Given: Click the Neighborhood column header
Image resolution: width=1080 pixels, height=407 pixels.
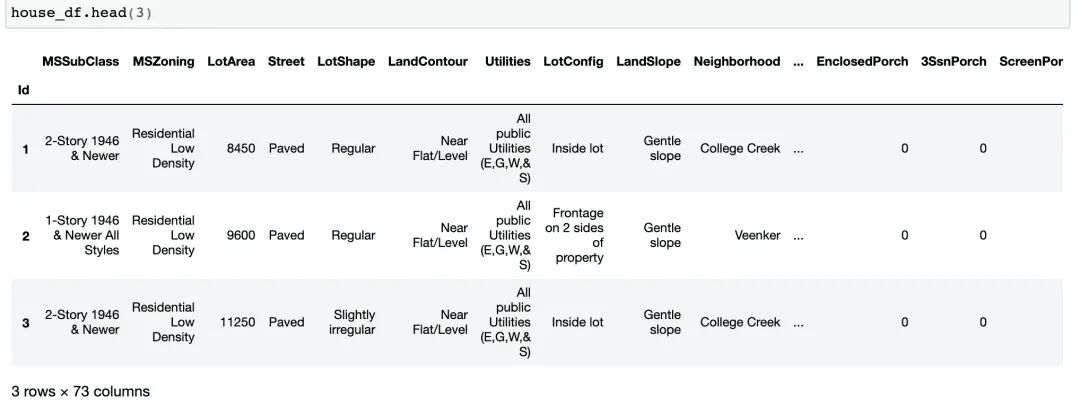Looking at the screenshot, I should (x=736, y=61).
